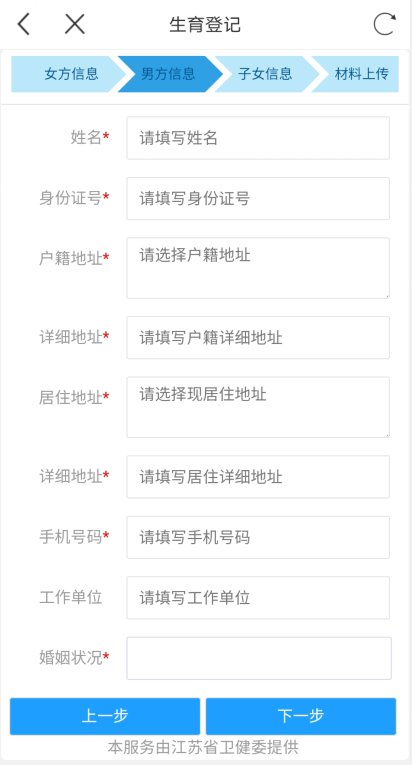The height and width of the screenshot is (765, 412).
Task: Open the 户籍地址 selection box
Action: pos(258,268)
